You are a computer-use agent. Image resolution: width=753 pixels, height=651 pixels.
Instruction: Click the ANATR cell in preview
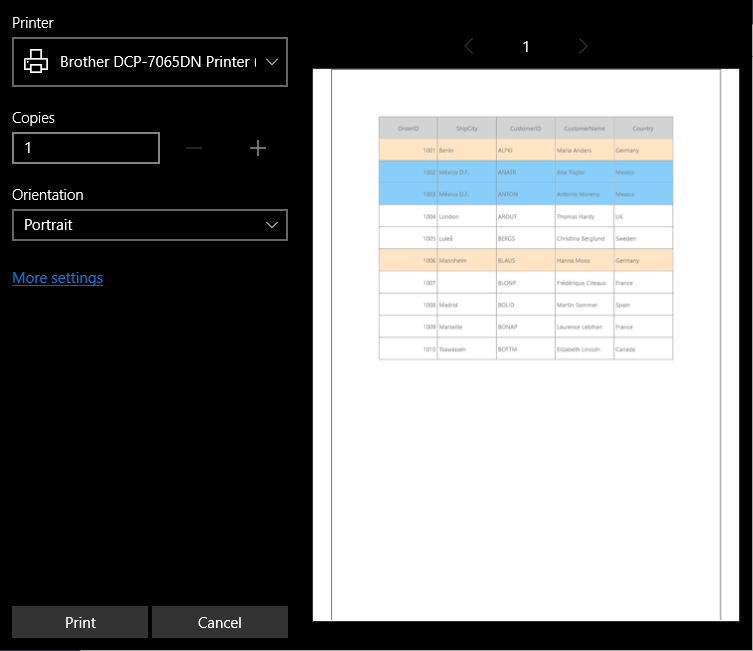pyautogui.click(x=525, y=172)
